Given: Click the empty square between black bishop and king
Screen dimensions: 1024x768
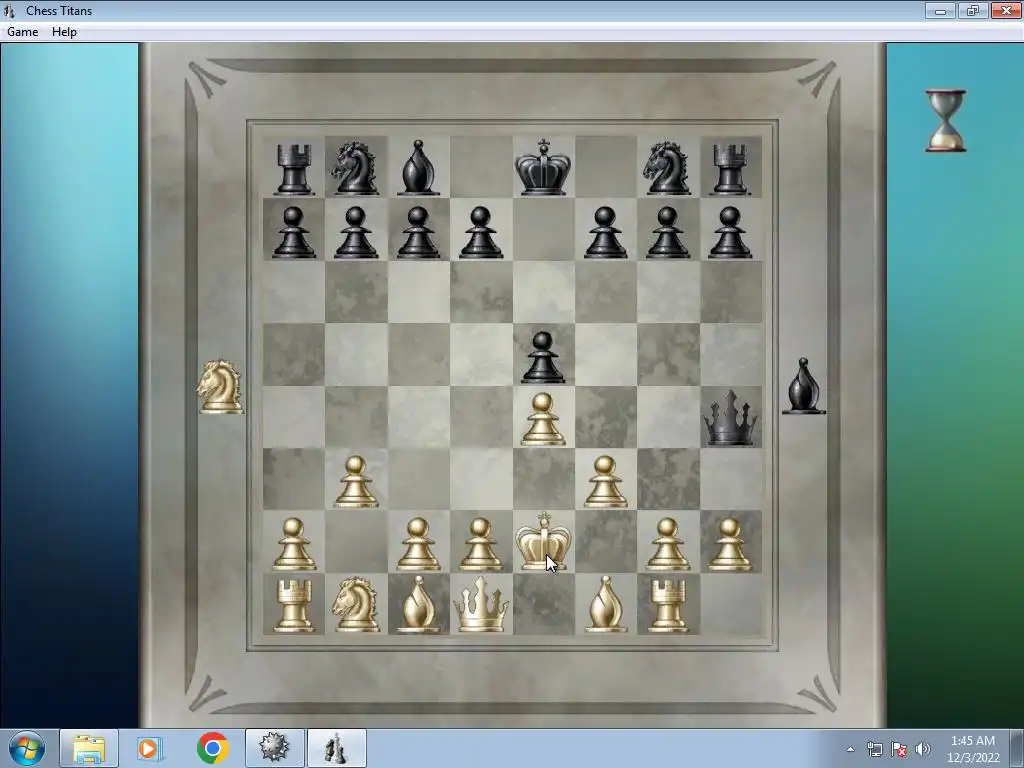Looking at the screenshot, I should (481, 167).
